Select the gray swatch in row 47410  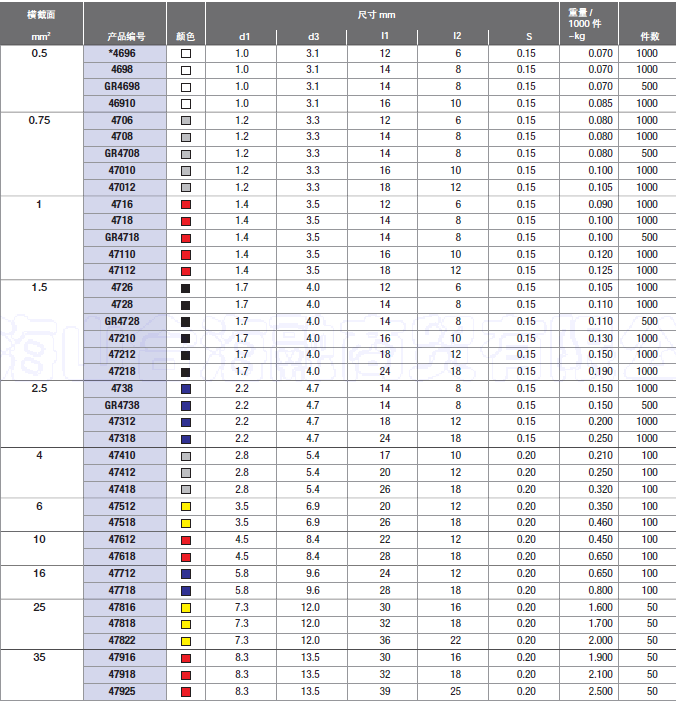(x=185, y=456)
